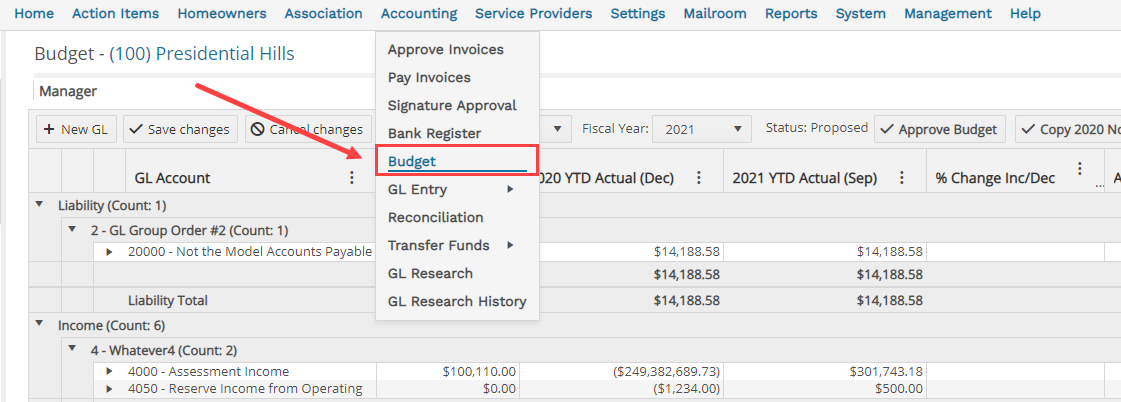Collapse the Income (Count: 6) group
The width and height of the screenshot is (1121, 402).
[x=39, y=325]
